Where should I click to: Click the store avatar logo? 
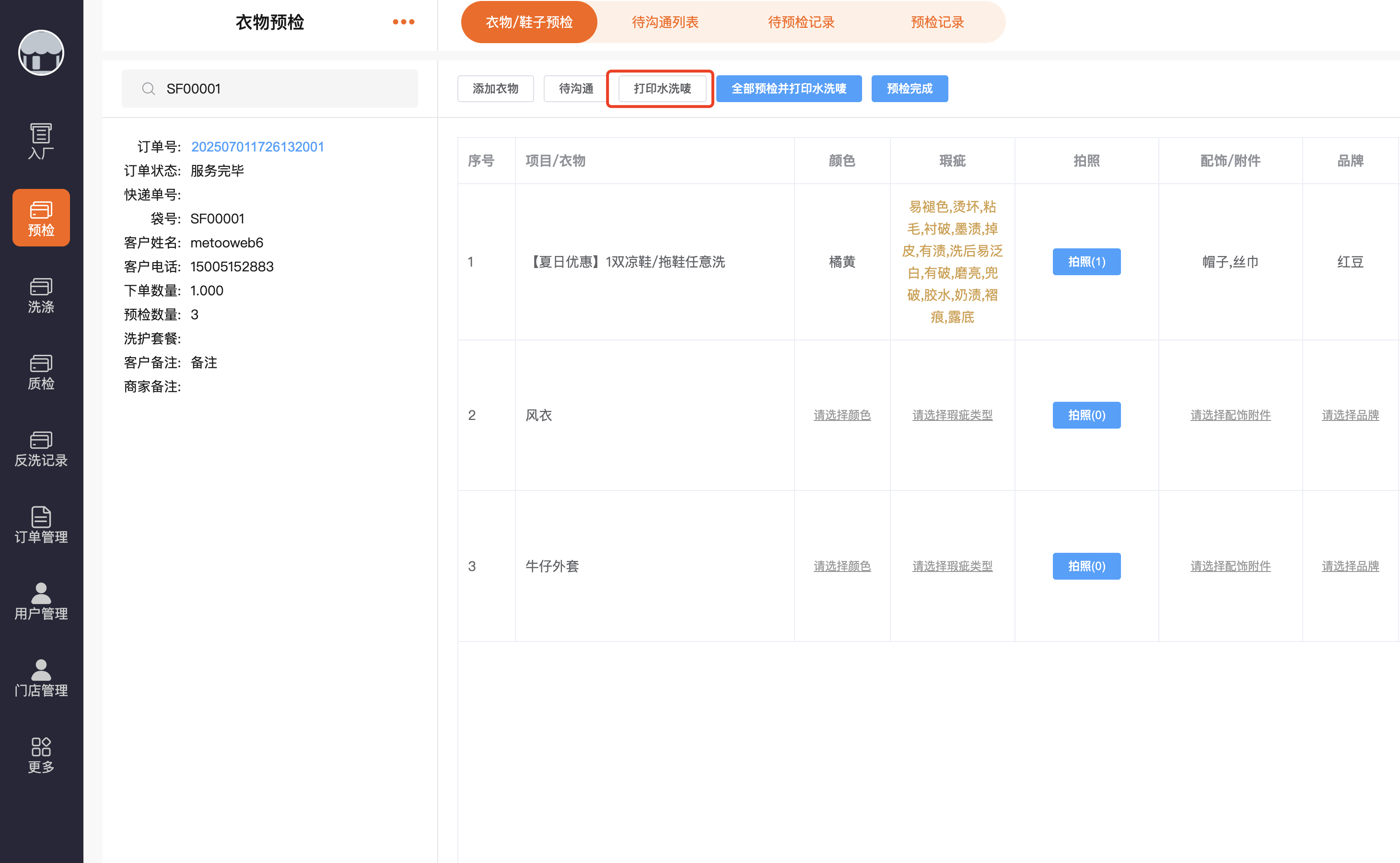click(41, 53)
